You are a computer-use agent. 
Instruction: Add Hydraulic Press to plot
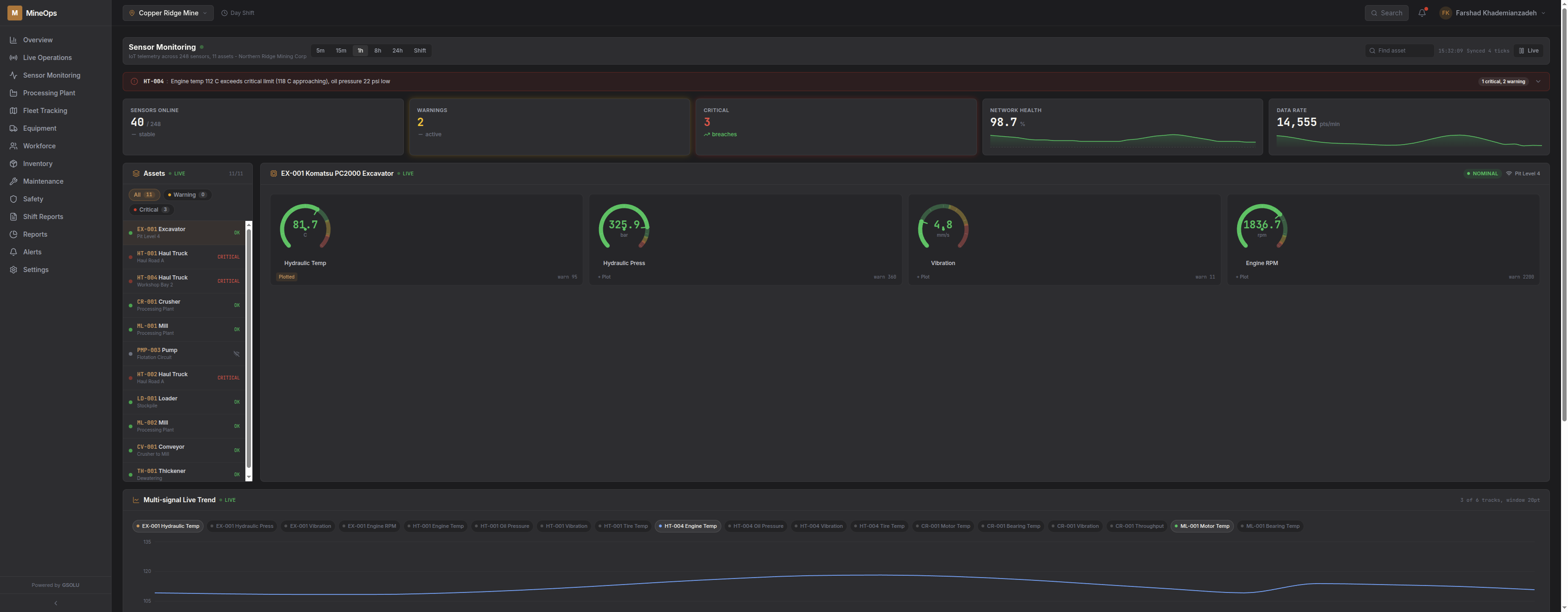click(x=605, y=277)
